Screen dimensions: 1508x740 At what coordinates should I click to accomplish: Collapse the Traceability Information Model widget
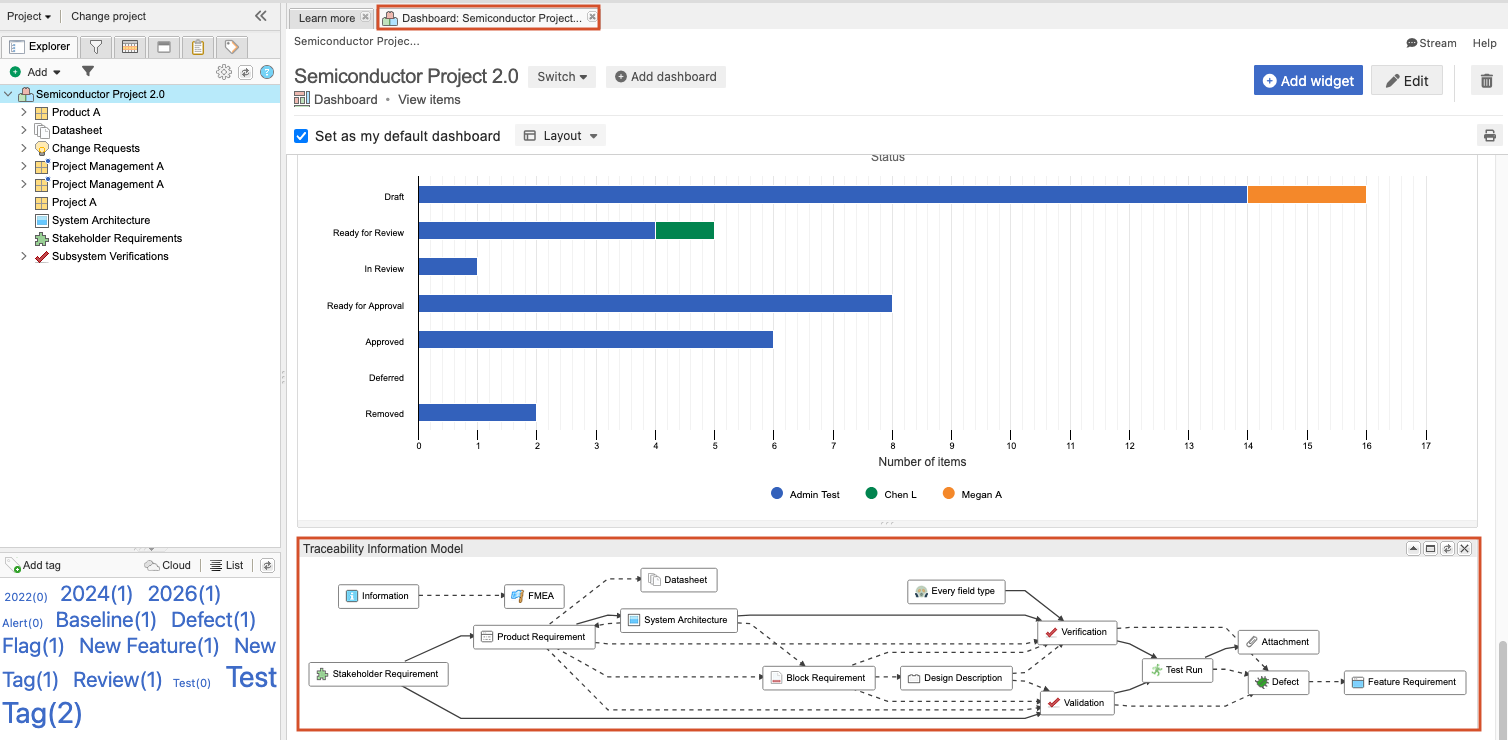click(x=1413, y=549)
